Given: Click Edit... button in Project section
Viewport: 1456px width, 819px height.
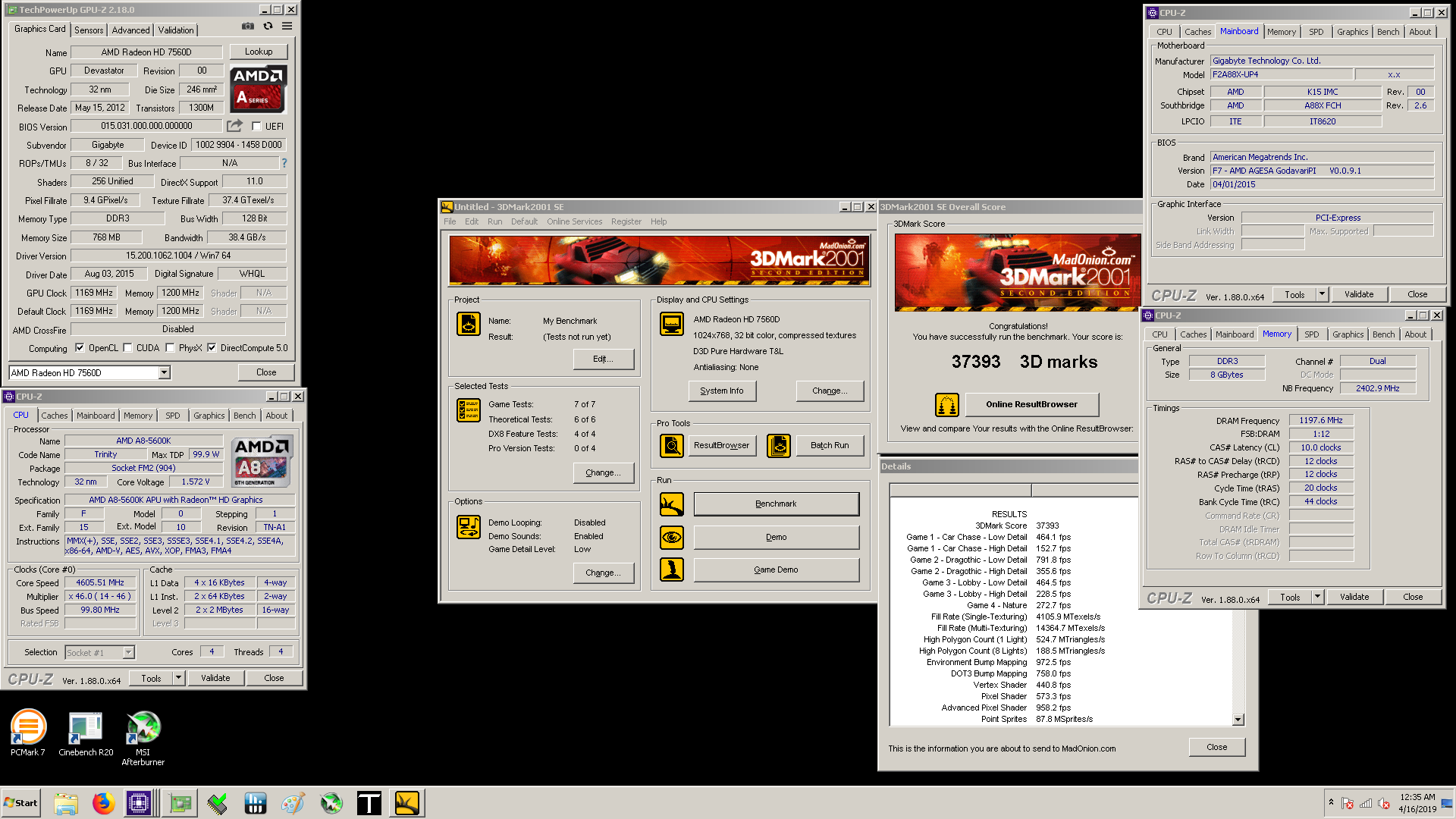Looking at the screenshot, I should click(x=604, y=359).
